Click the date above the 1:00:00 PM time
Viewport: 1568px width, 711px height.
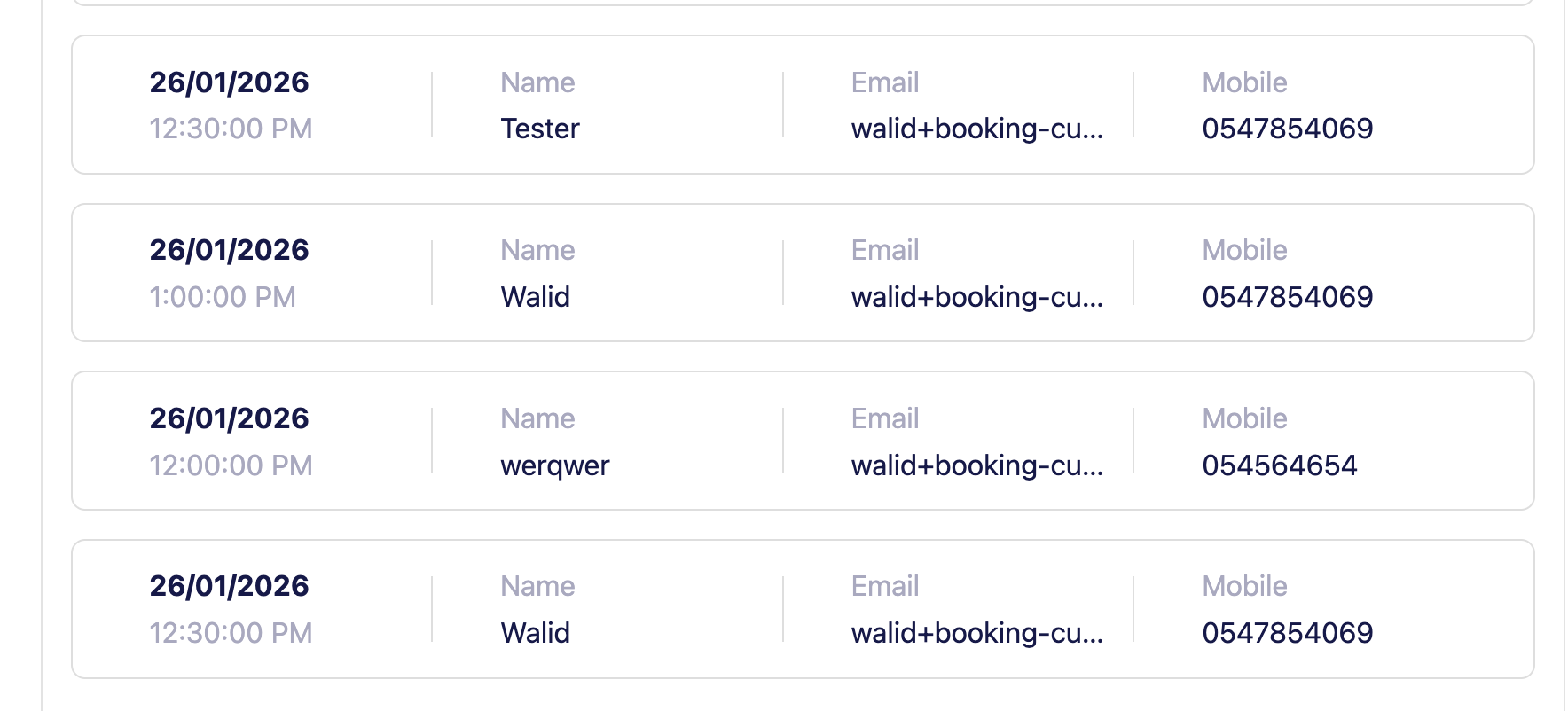229,250
